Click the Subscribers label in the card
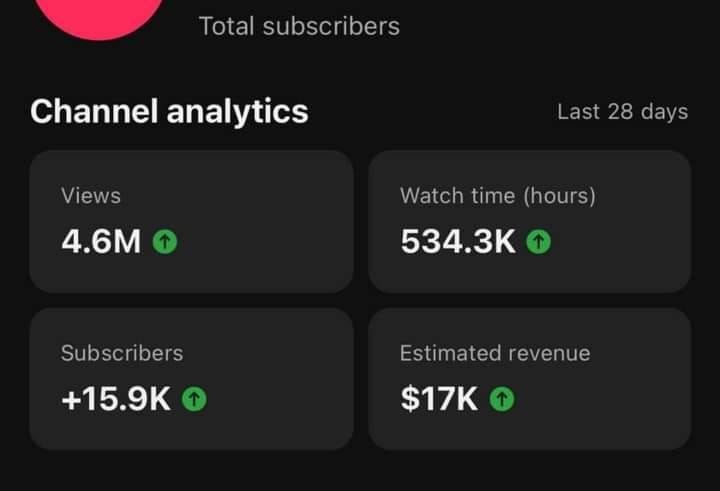720x491 pixels. (122, 353)
